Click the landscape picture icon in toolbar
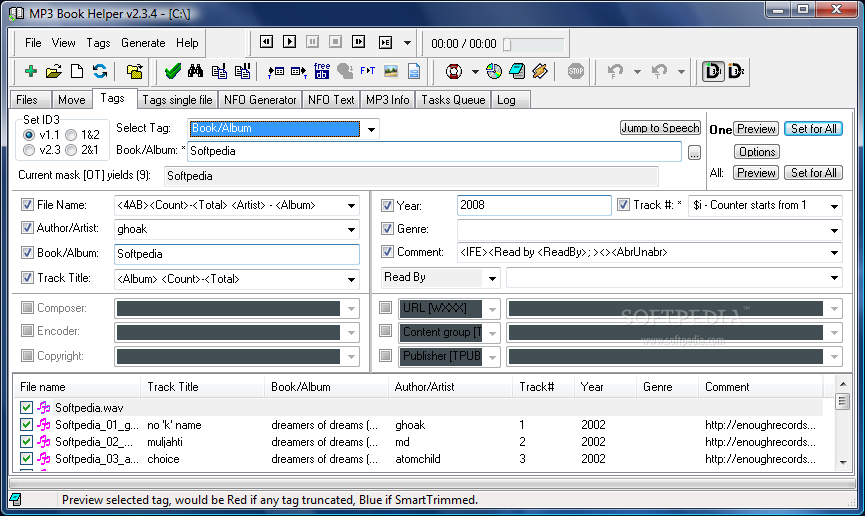This screenshot has width=865, height=516. (x=391, y=71)
